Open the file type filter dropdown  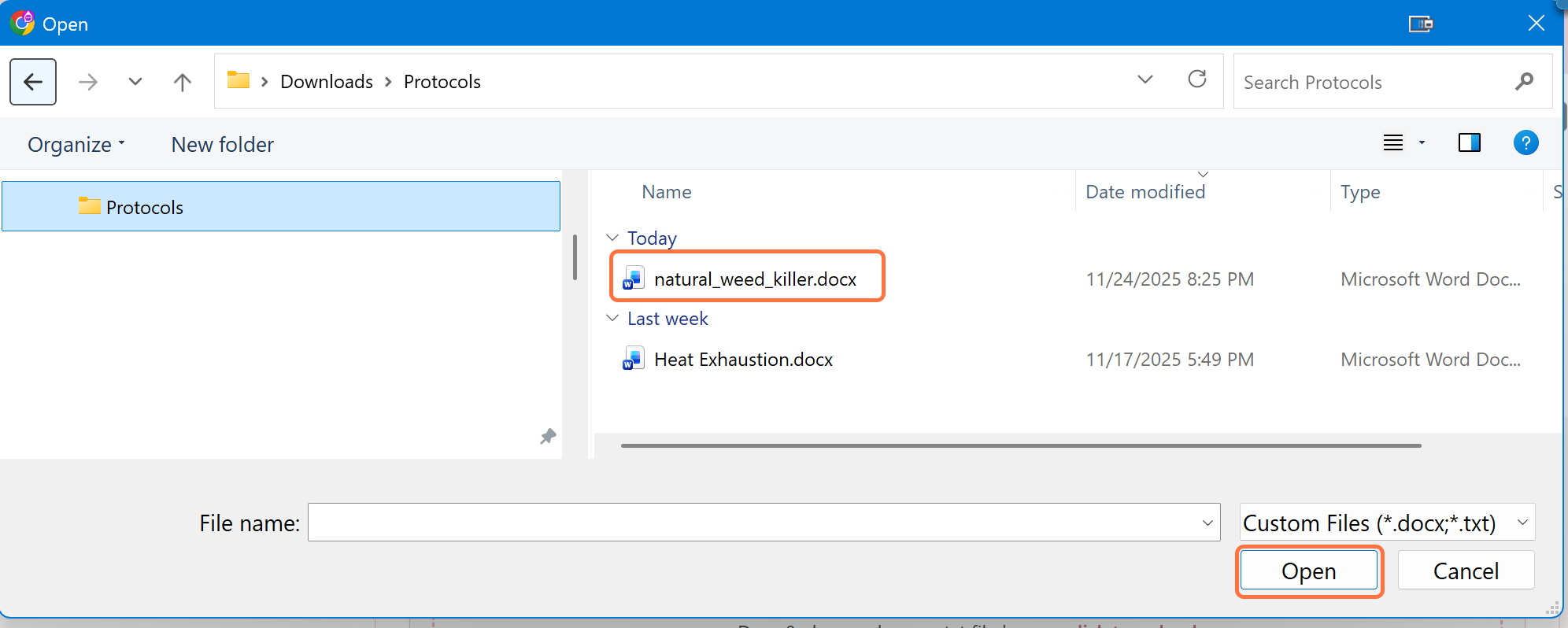tap(1386, 523)
